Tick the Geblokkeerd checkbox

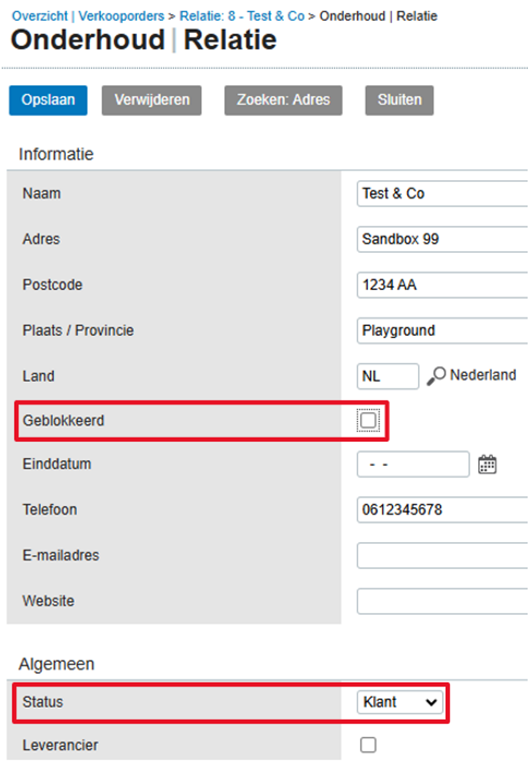click(x=368, y=420)
